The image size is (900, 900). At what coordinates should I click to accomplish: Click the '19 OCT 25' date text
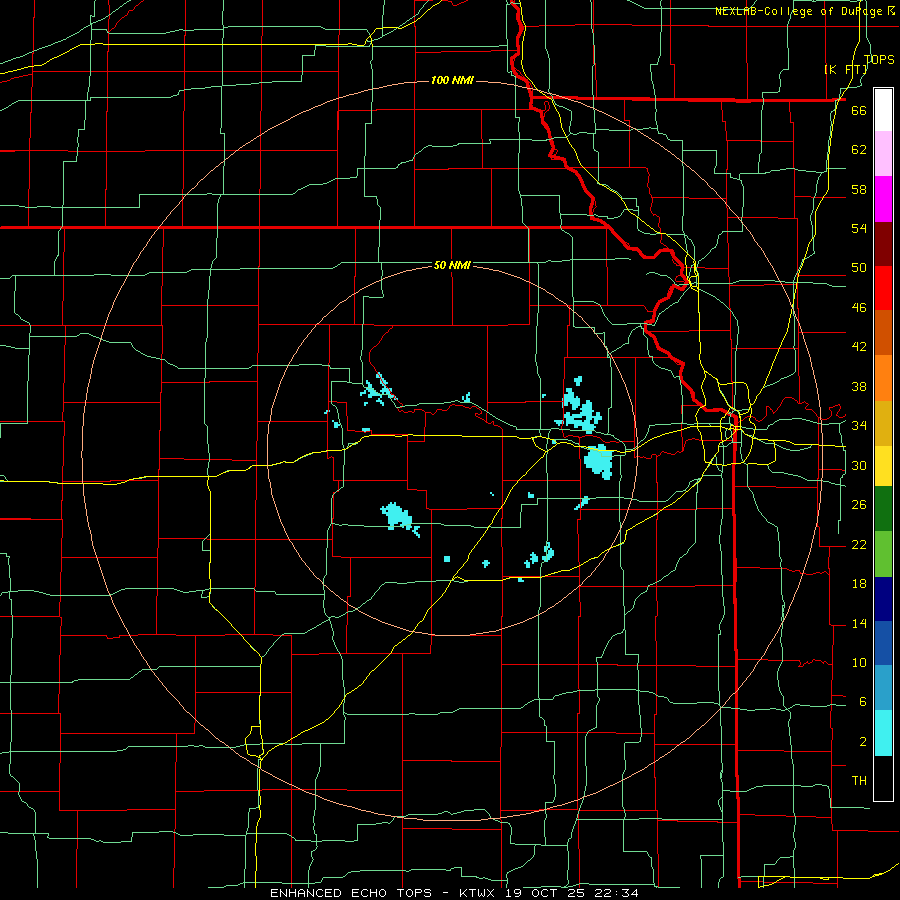(545, 893)
